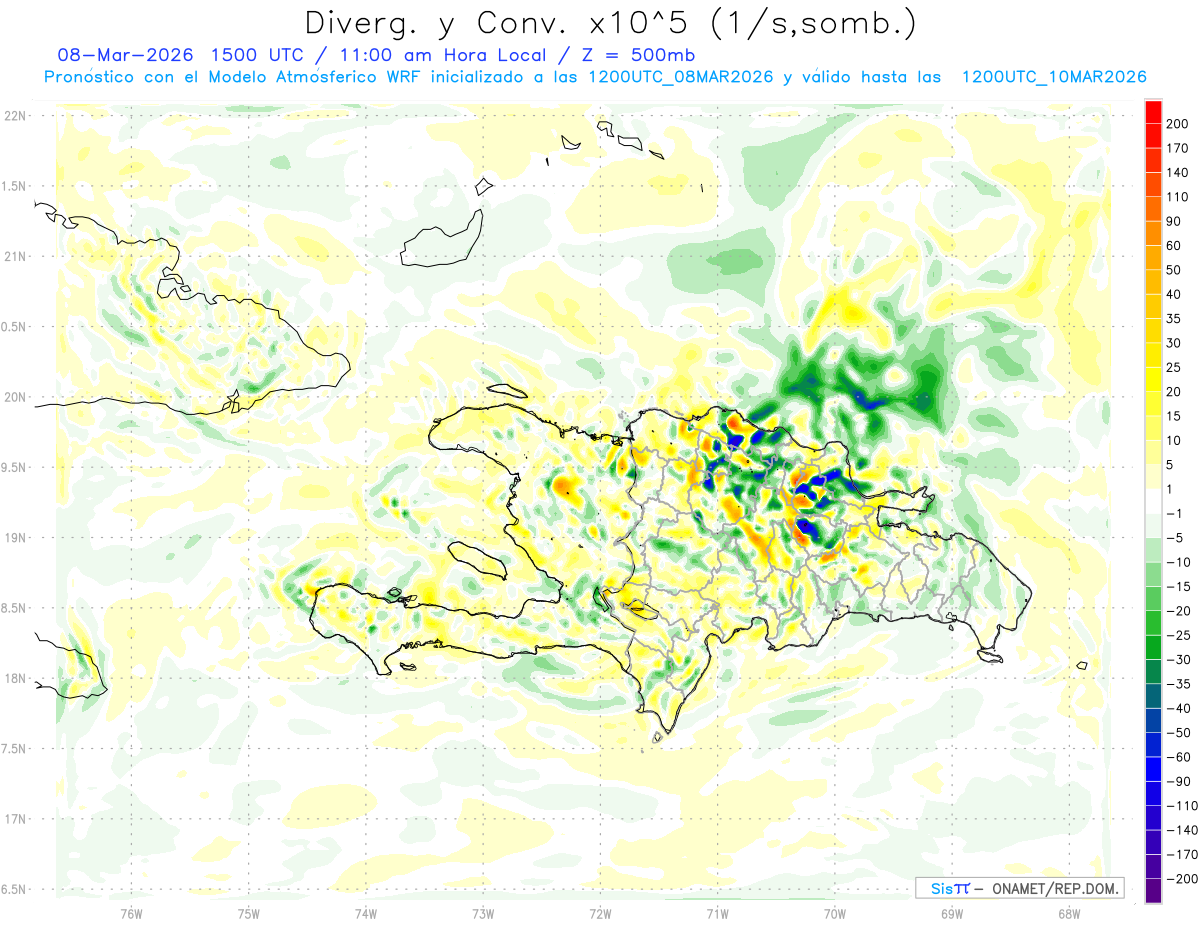Screen dimensions: 1200x927
Task: Click the dark purple swatch ending the color scale
Action: [x=1153, y=890]
